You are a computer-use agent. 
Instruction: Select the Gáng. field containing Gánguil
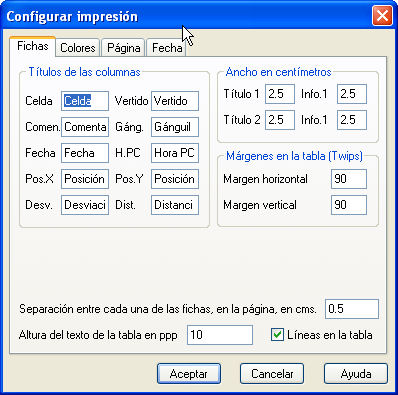175,127
